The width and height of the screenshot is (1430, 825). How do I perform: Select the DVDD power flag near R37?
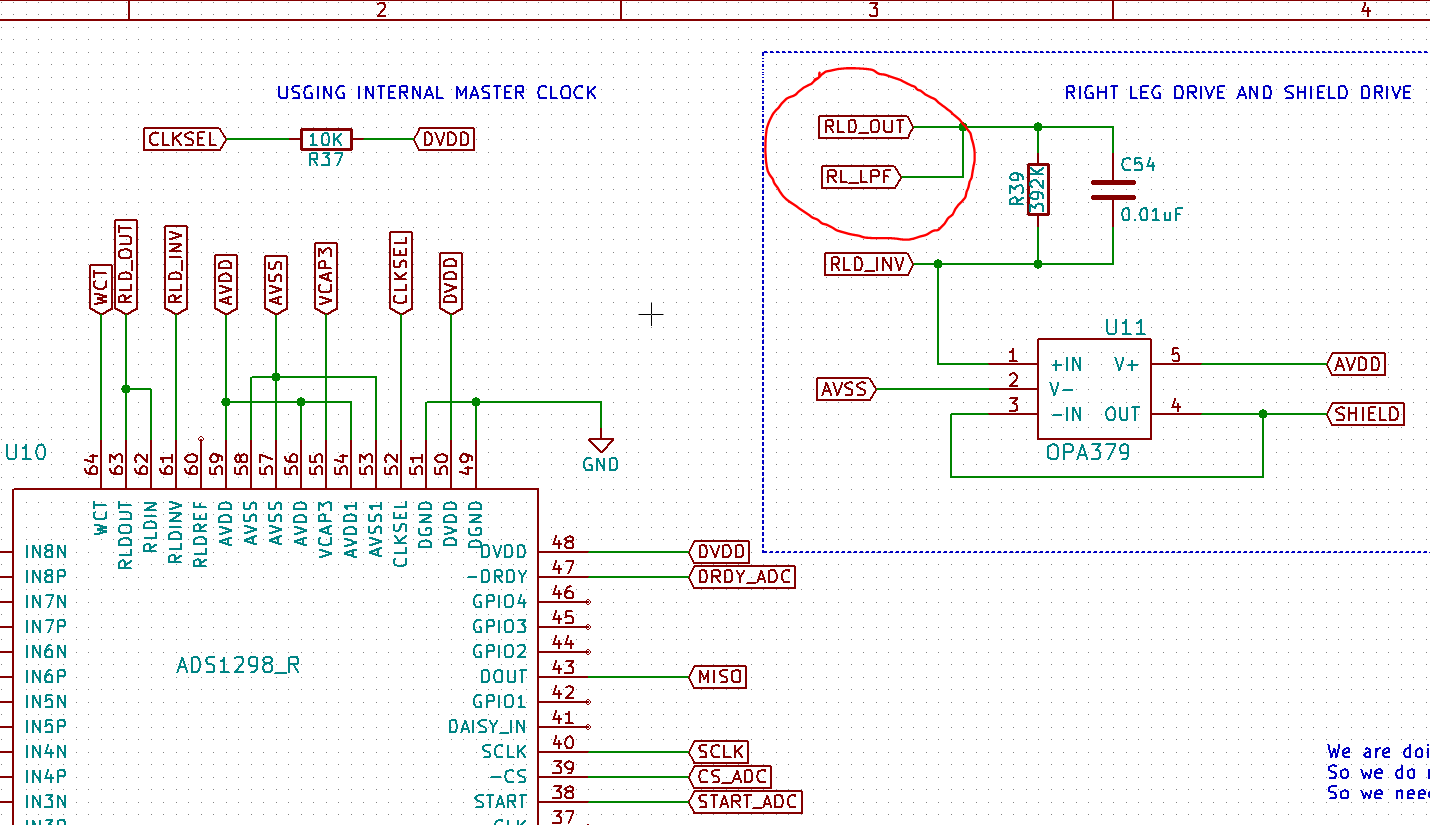pos(443,139)
